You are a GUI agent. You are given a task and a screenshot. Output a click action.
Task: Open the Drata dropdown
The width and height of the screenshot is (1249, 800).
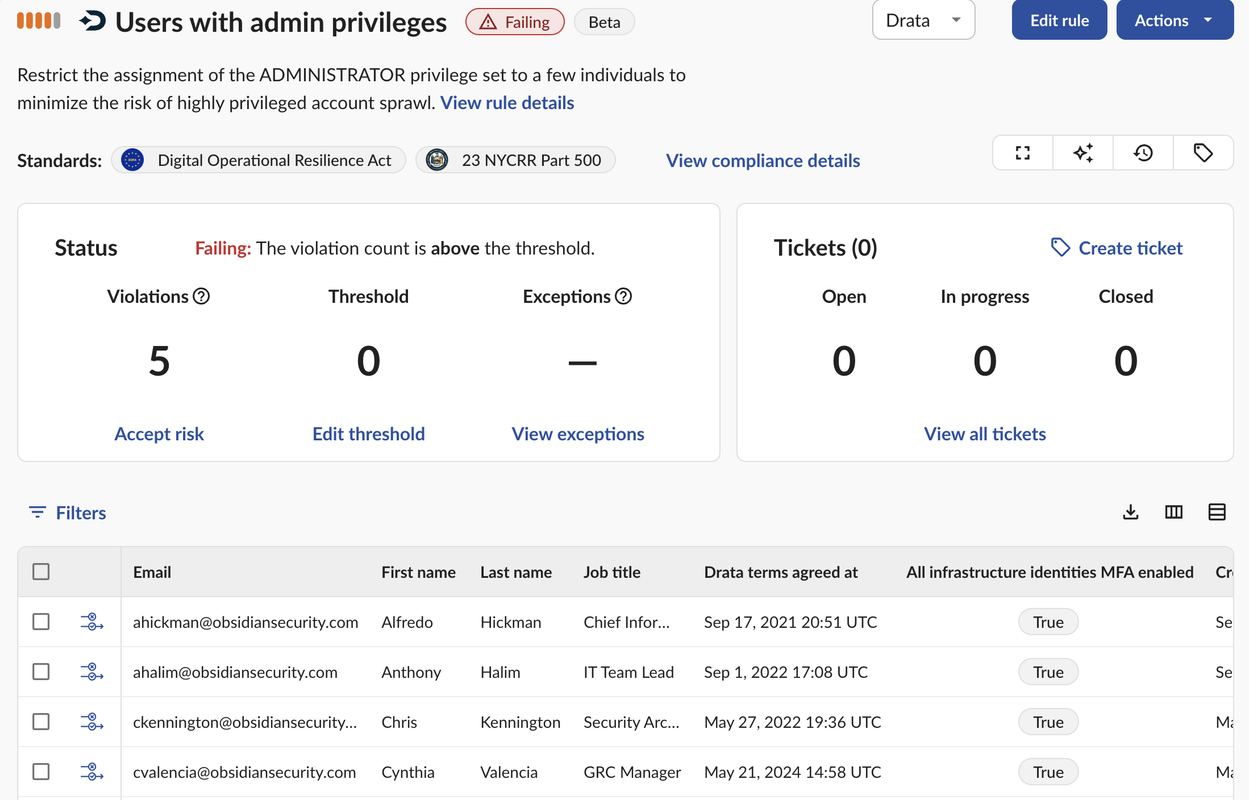point(923,20)
